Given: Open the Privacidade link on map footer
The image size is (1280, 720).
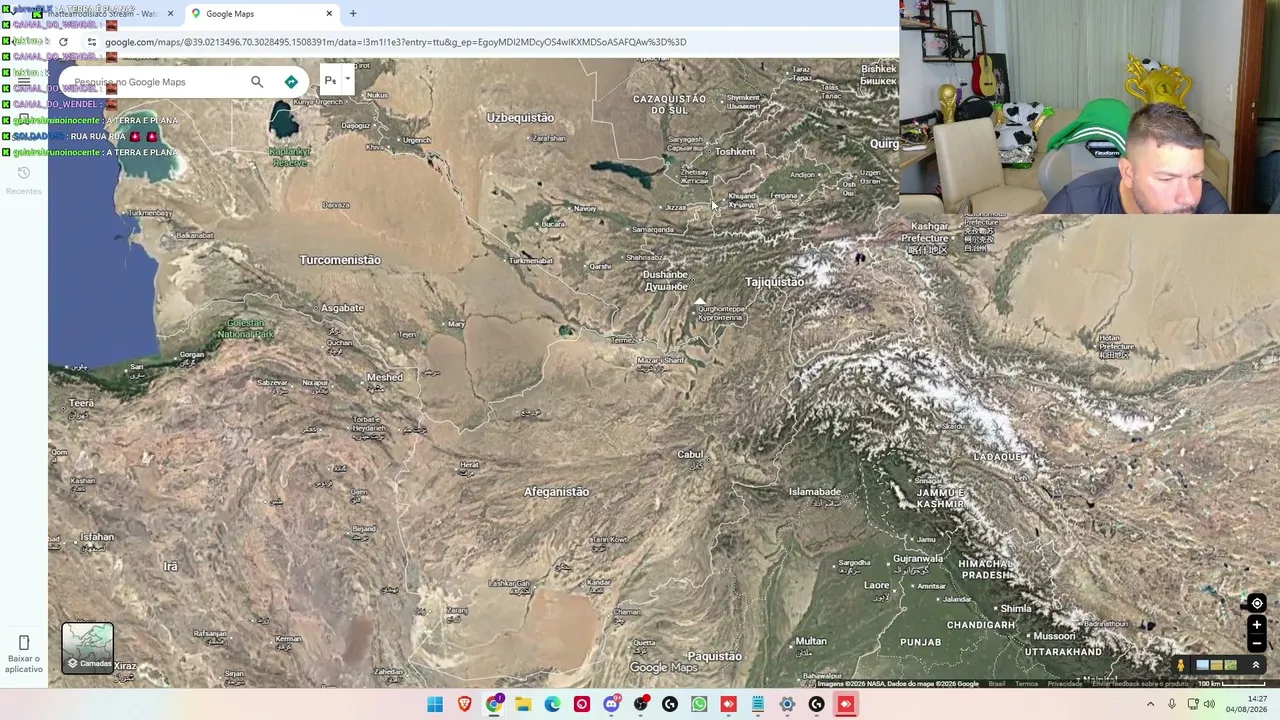Looking at the screenshot, I should [x=1065, y=684].
